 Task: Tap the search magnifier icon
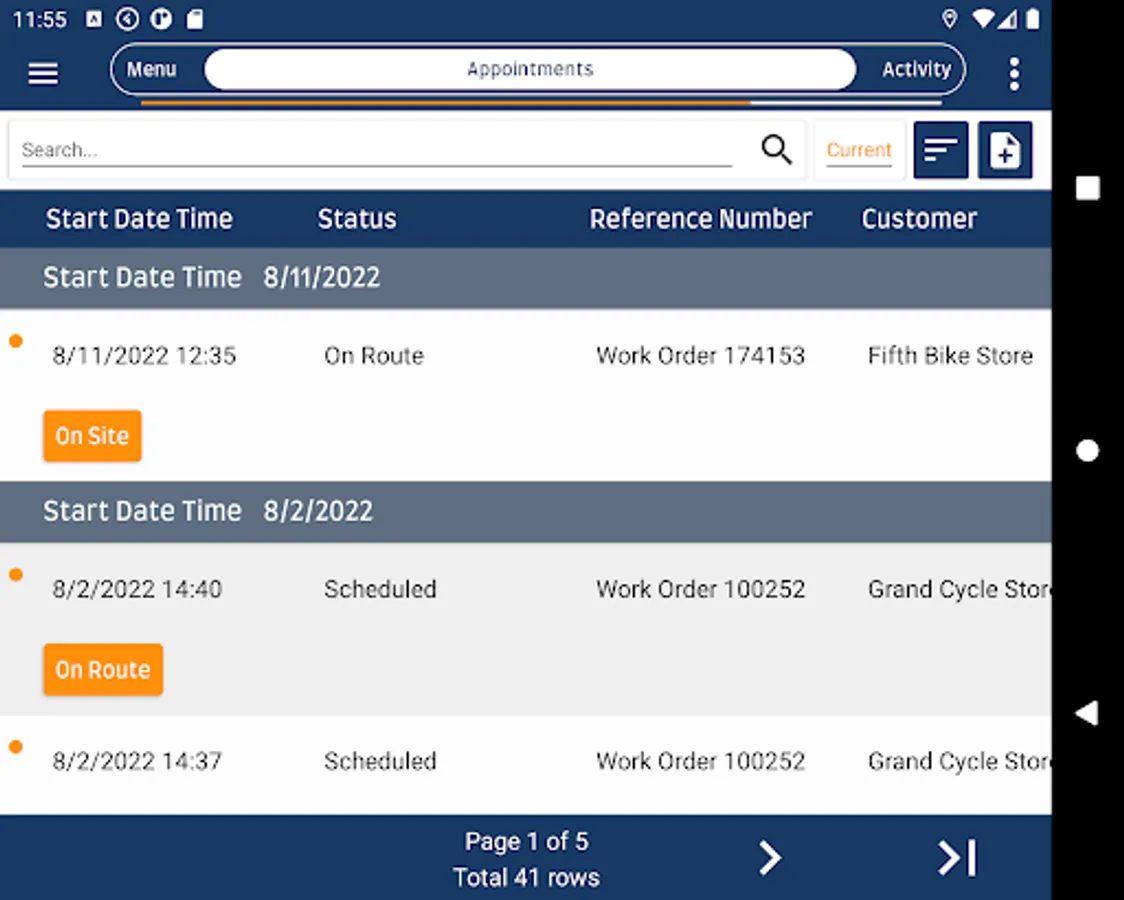click(x=776, y=150)
